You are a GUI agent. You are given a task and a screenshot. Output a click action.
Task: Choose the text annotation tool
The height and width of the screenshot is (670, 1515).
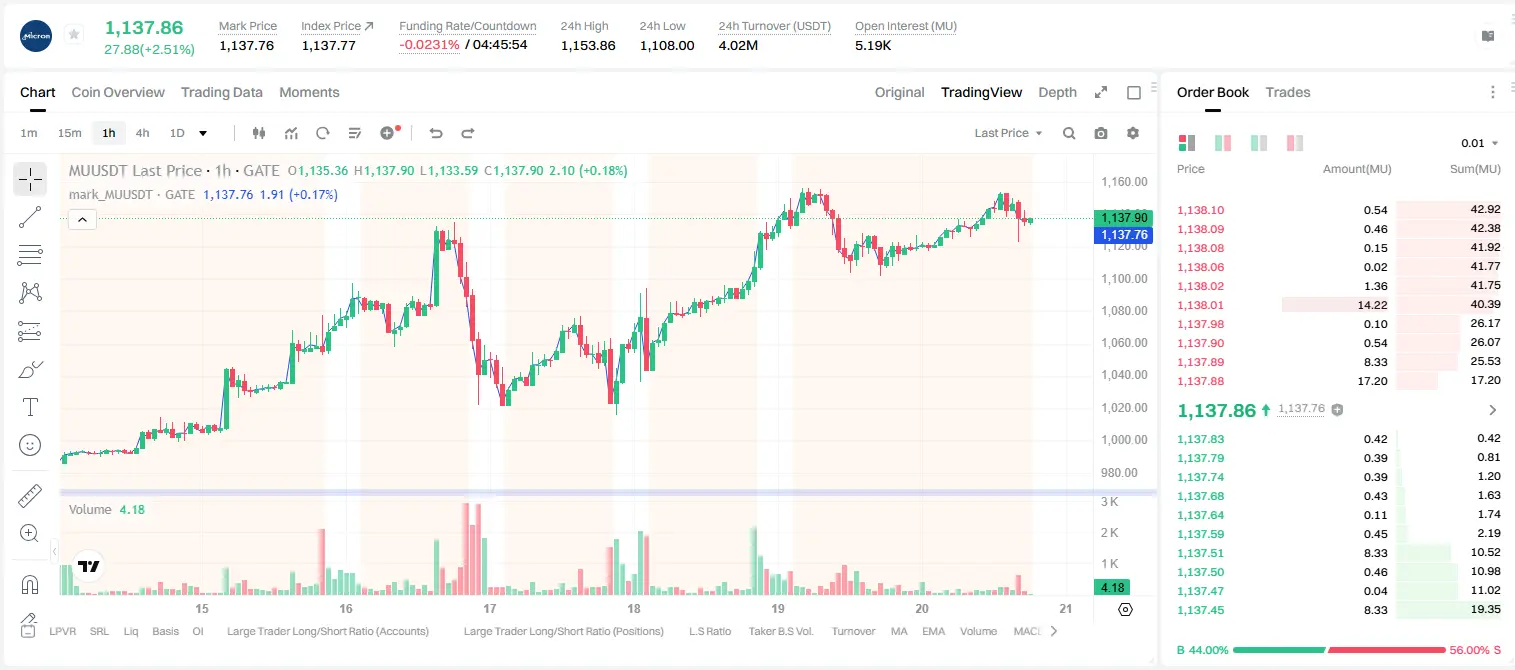[30, 407]
